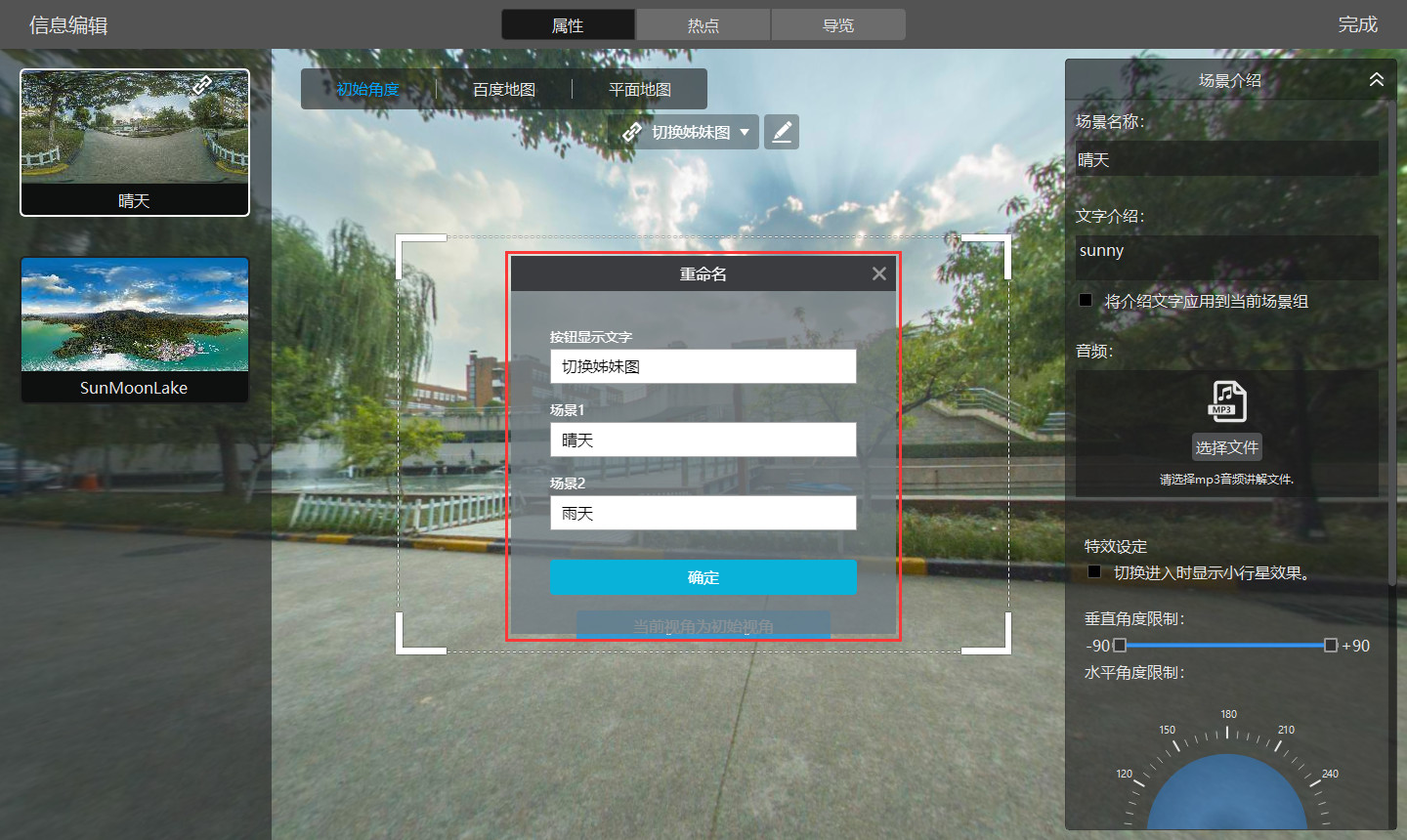
Task: Click the MP3 audio file icon
Action: (x=1227, y=401)
